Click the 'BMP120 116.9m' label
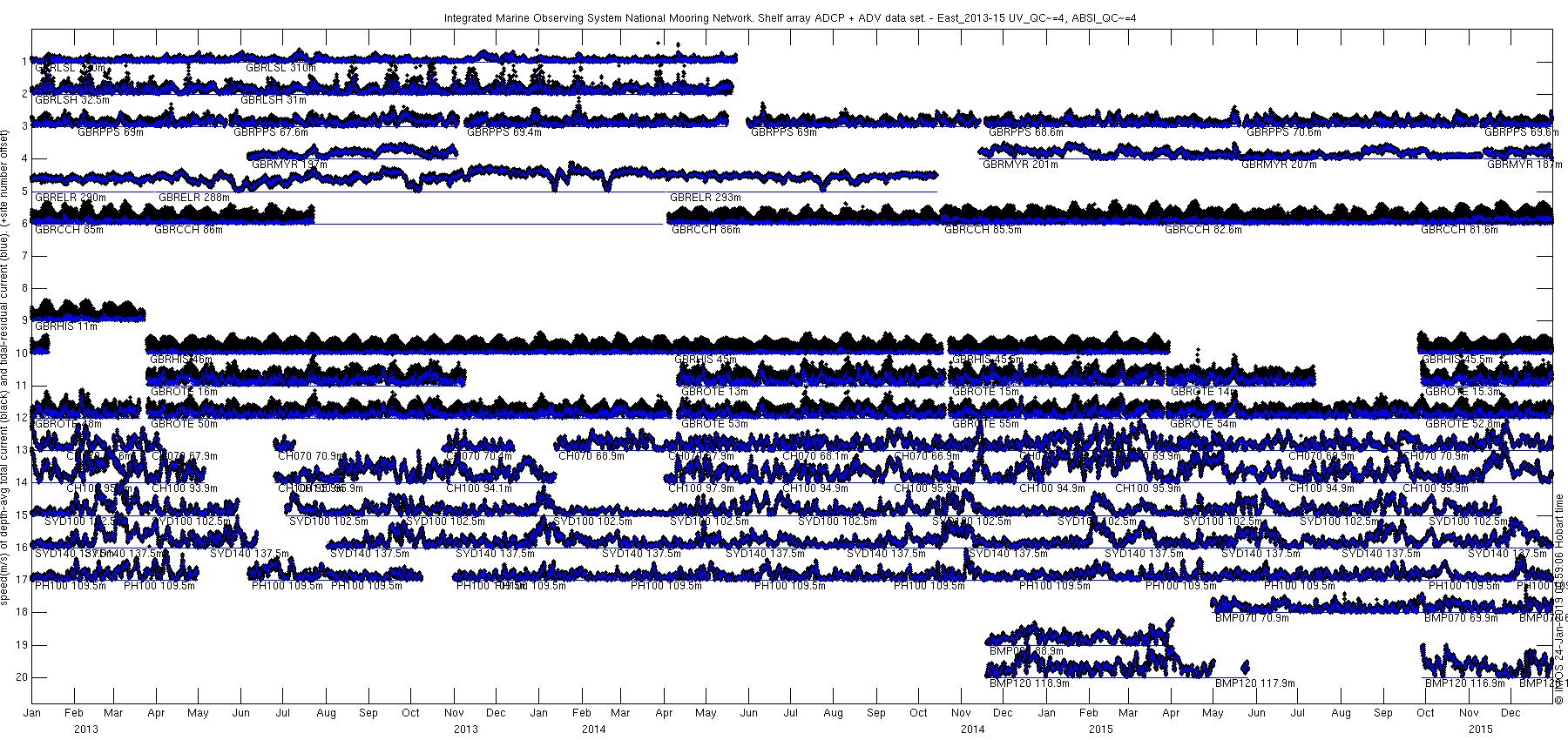 click(x=1465, y=683)
